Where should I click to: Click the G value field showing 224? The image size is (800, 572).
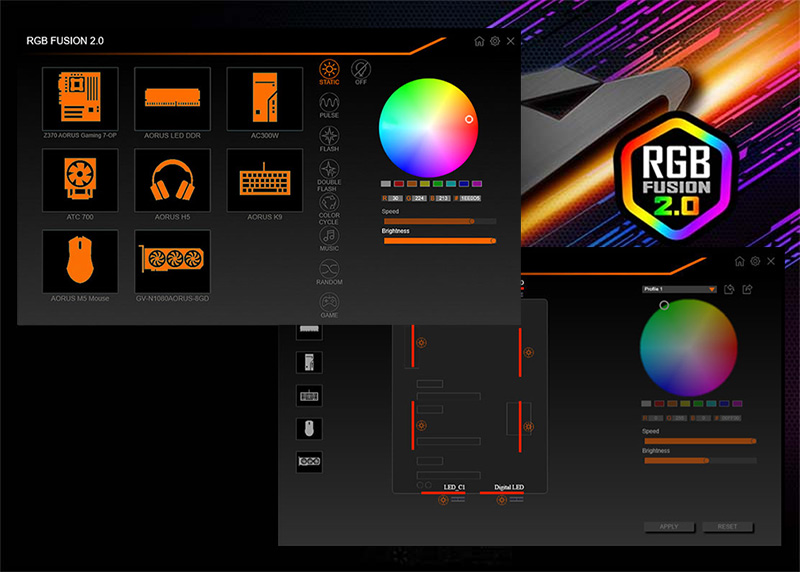[419, 198]
